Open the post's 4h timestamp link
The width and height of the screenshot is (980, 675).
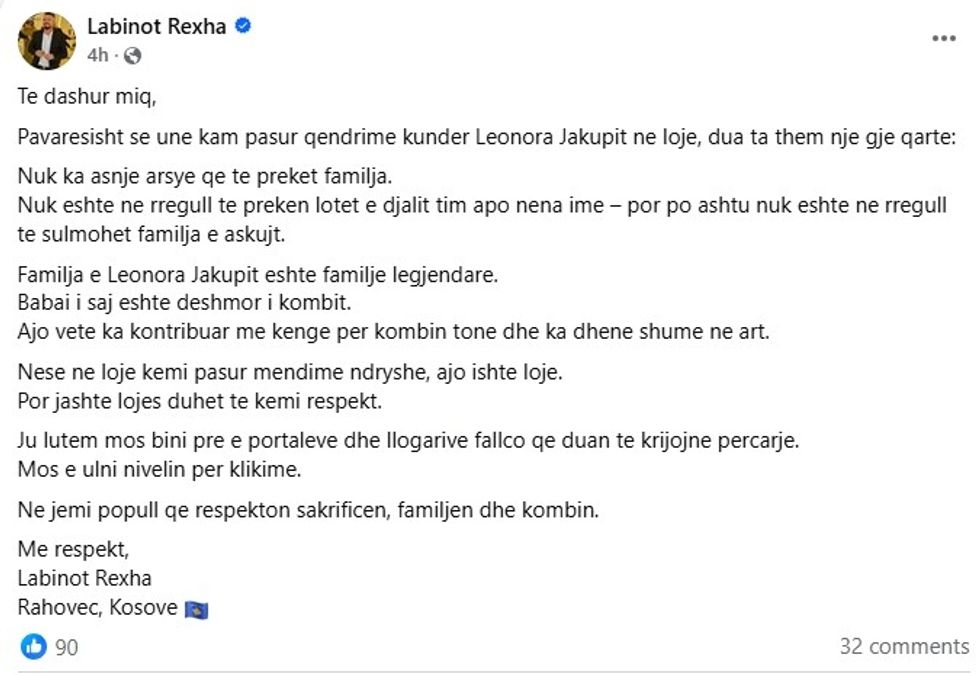tap(97, 55)
